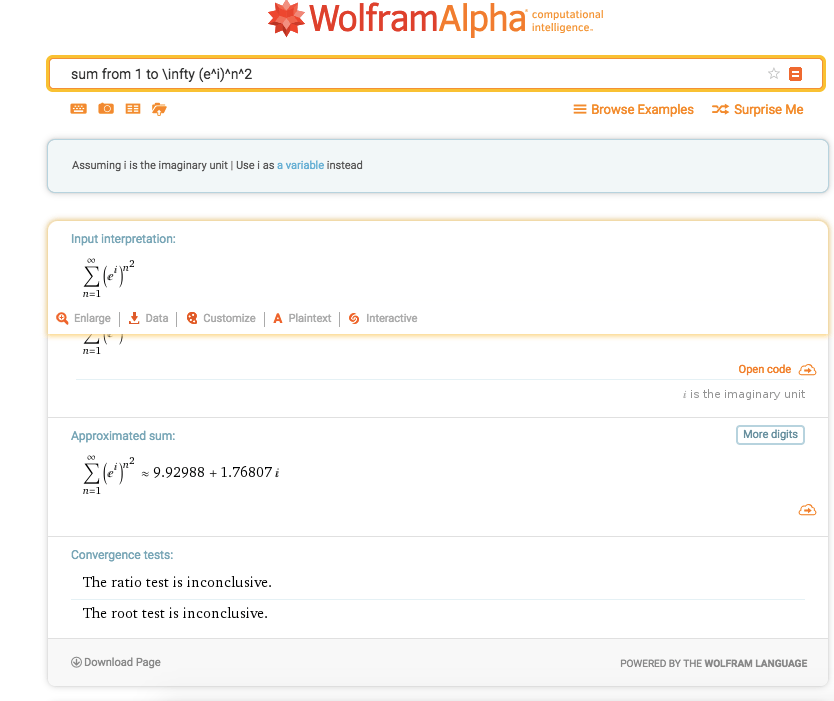Viewport: 834px width, 701px height.
Task: Click the WolframAlpha logo
Action: (x=435, y=19)
